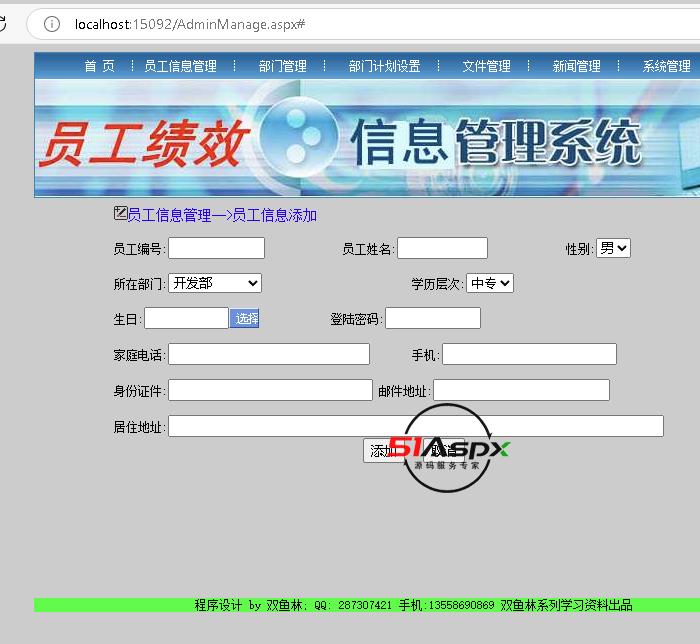Open the 部门计划设置 menu
Screen dimensions: 700x644
[384, 66]
